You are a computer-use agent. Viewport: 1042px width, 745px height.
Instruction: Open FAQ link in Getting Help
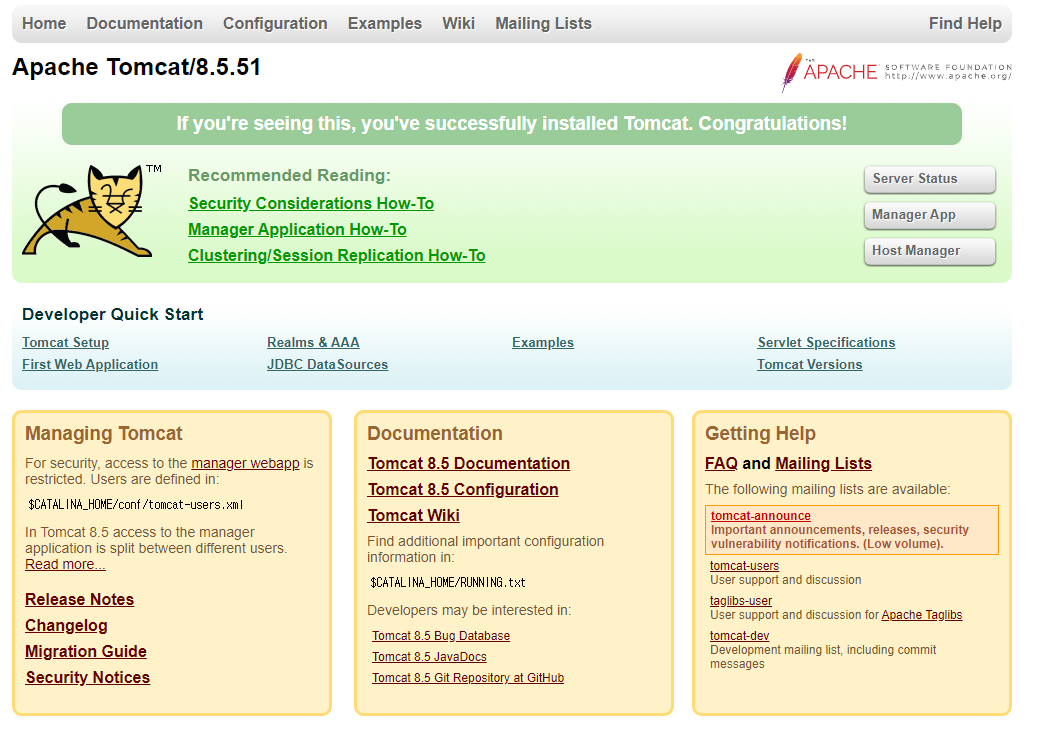(x=721, y=463)
